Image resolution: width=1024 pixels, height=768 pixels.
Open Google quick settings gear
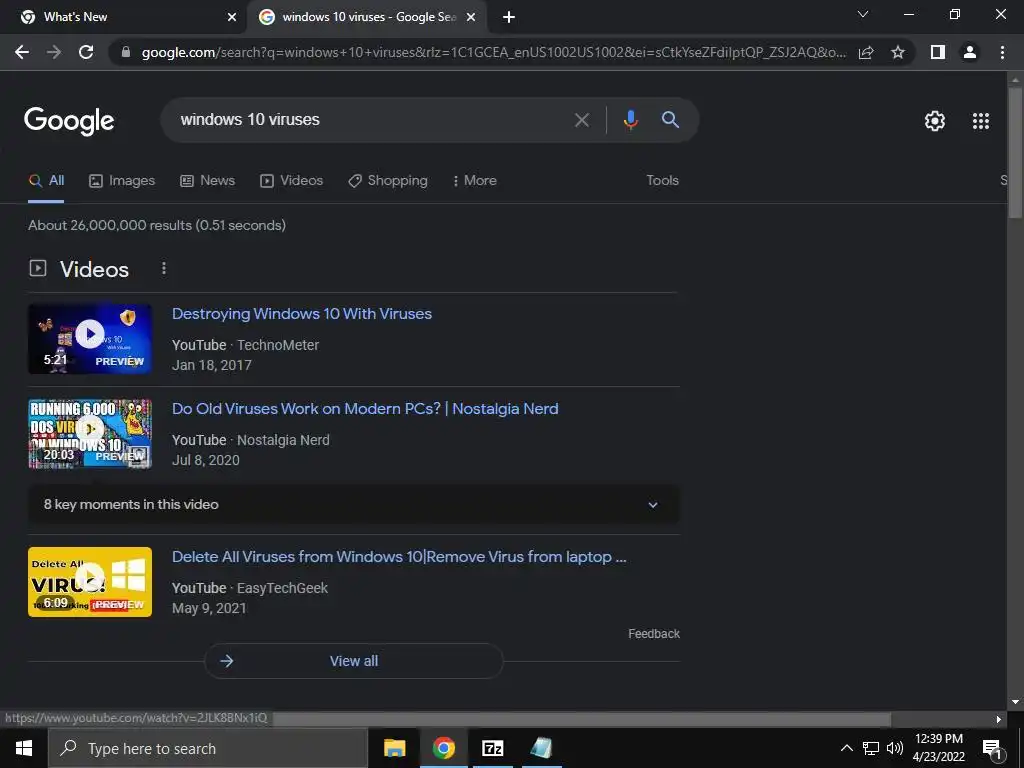tap(935, 121)
